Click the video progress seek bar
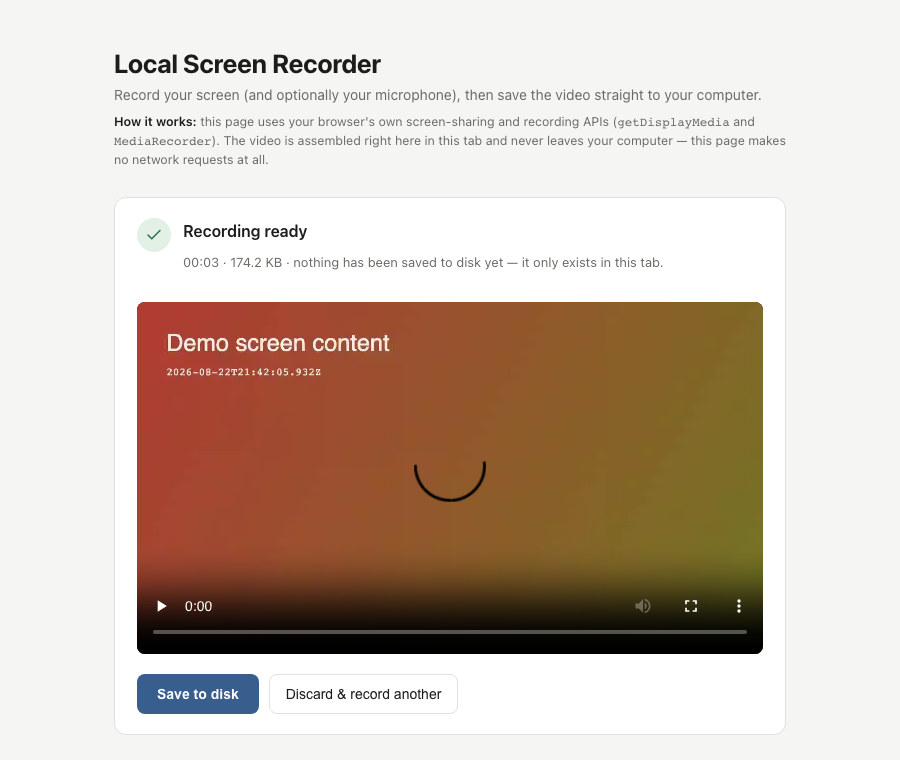The height and width of the screenshot is (760, 900). tap(450, 632)
